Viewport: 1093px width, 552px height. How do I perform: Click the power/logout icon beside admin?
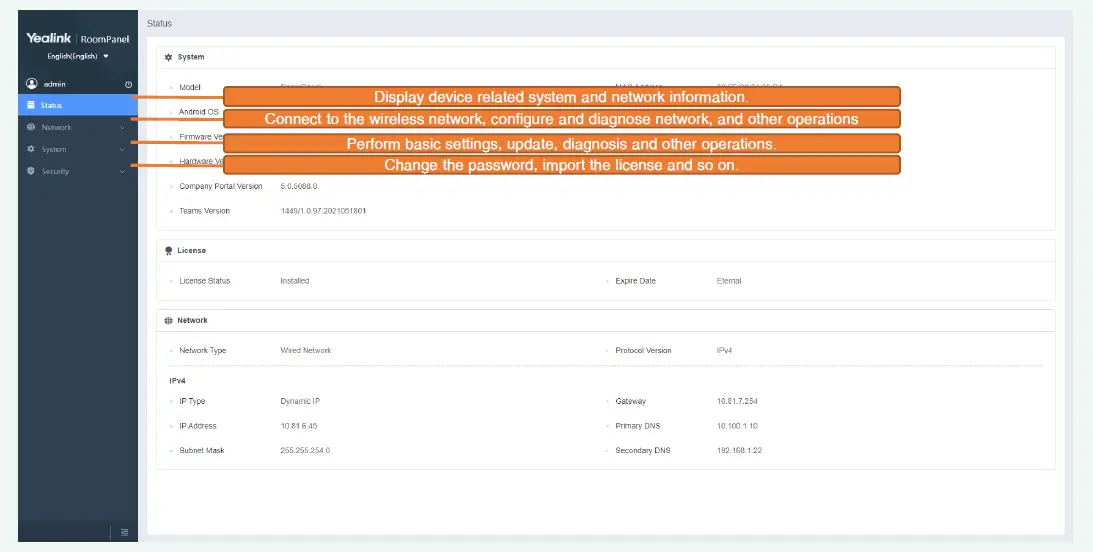pos(128,84)
